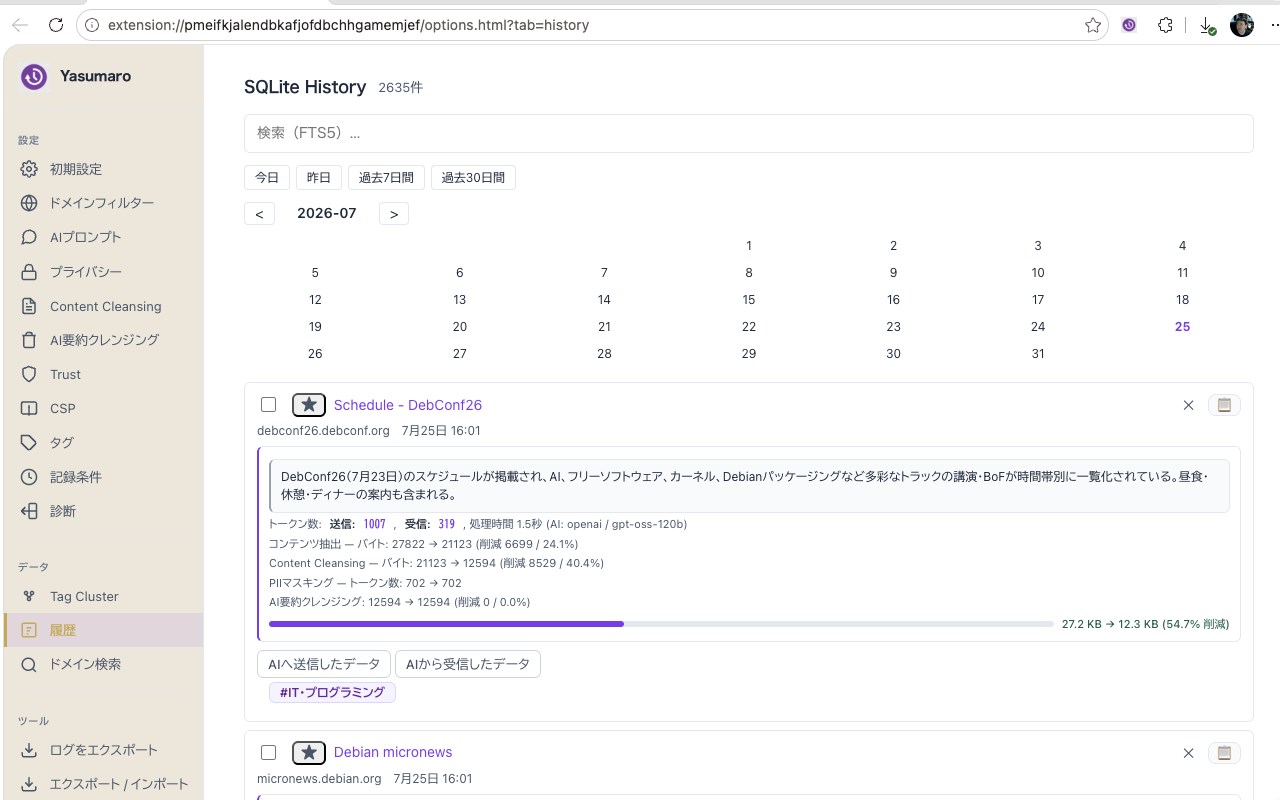
Task: Show AIへ送信したデータ
Action: point(324,664)
